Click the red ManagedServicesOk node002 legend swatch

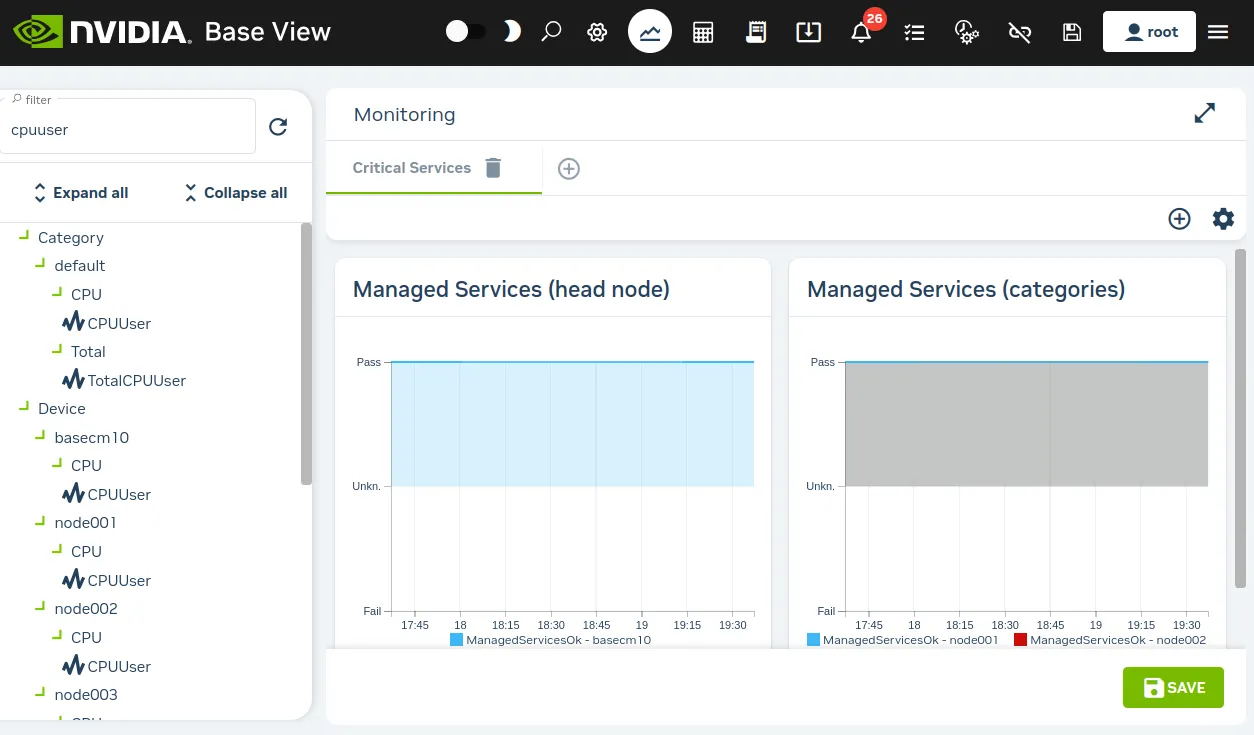coord(1021,640)
